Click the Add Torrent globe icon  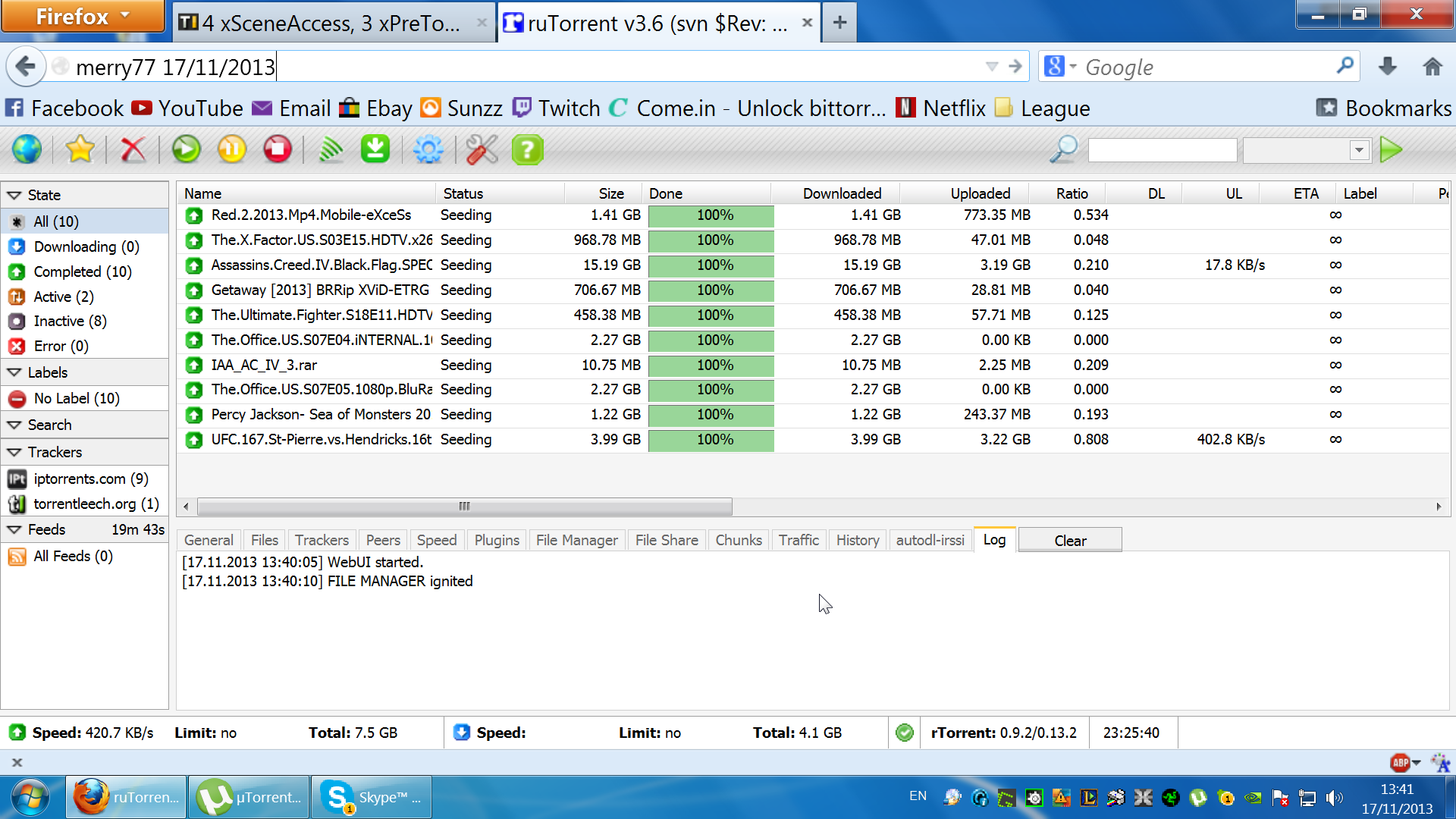pyautogui.click(x=27, y=149)
